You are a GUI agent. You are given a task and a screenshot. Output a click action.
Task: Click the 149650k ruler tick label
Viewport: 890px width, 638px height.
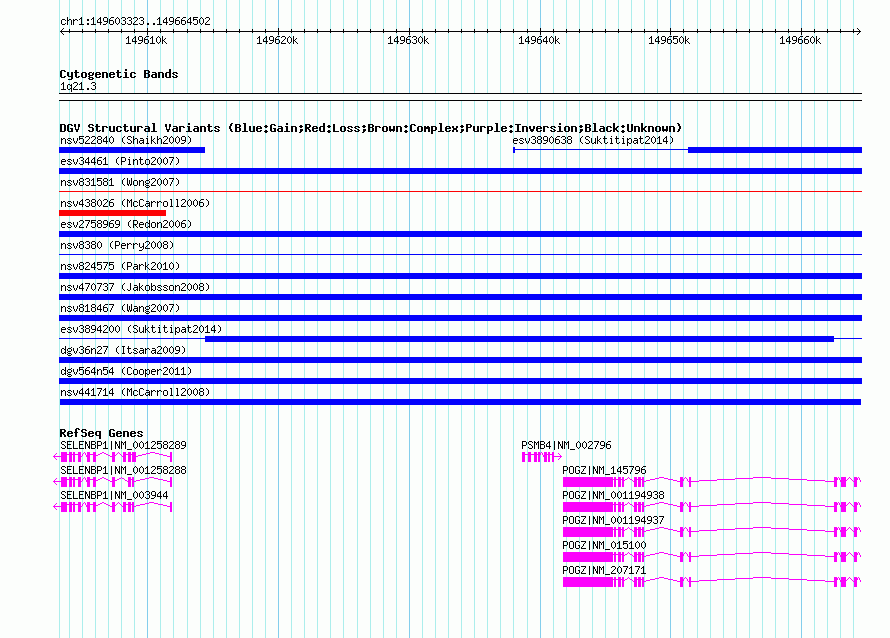(x=669, y=40)
